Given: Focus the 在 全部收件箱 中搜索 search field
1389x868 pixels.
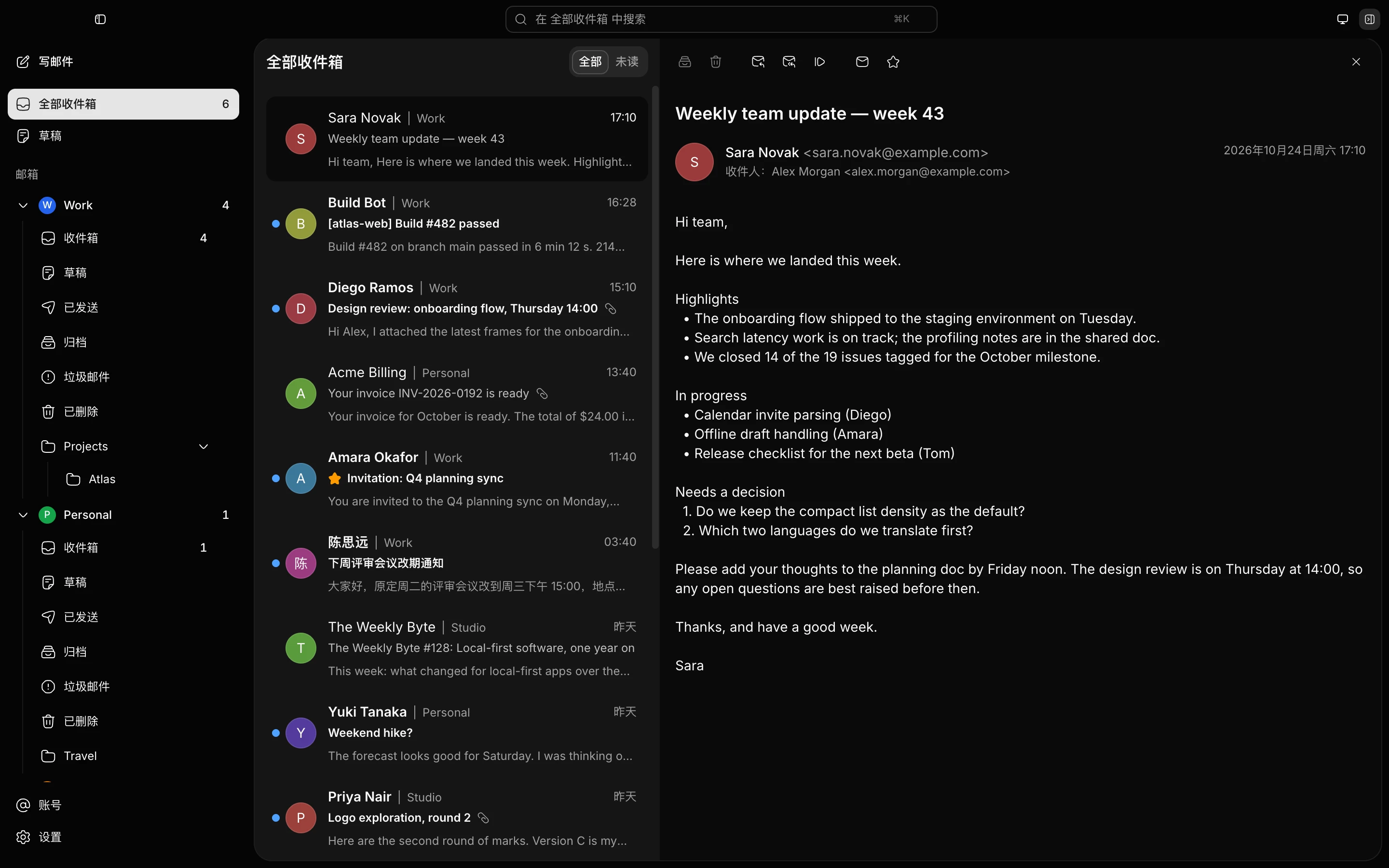Looking at the screenshot, I should point(721,19).
